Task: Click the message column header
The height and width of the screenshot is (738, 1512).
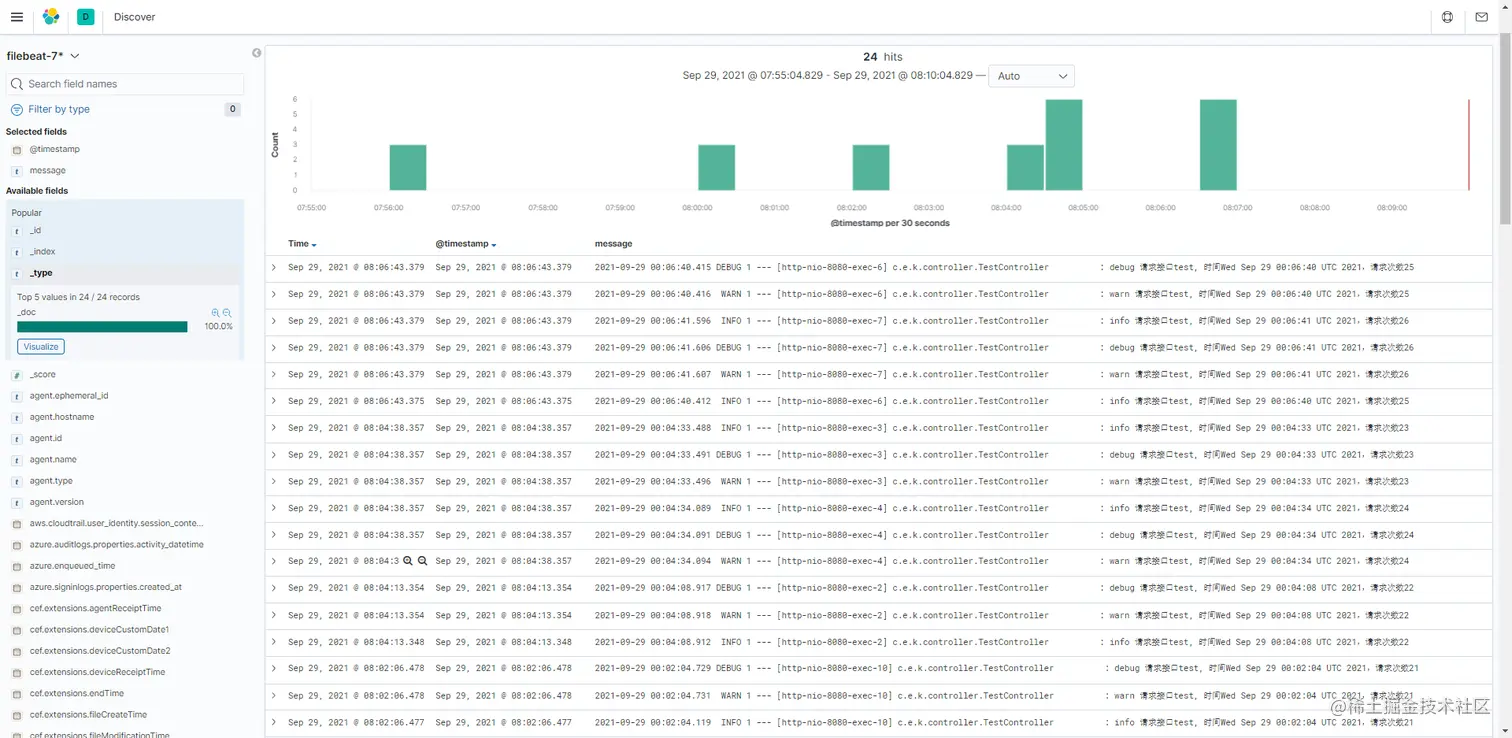Action: pyautogui.click(x=613, y=244)
